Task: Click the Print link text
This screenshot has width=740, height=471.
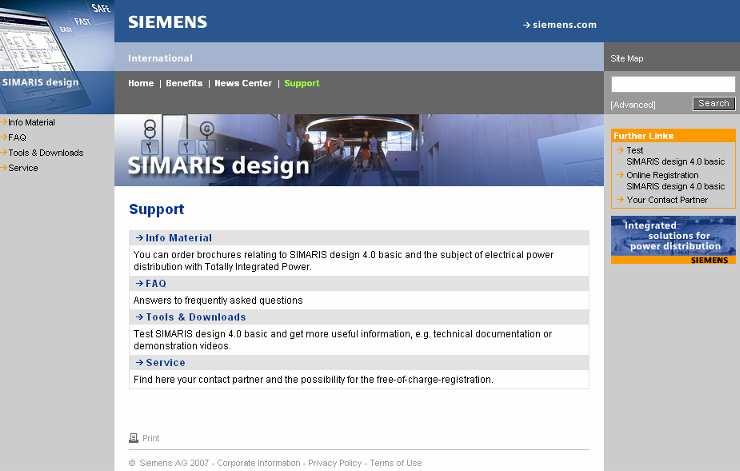Action: (x=151, y=438)
